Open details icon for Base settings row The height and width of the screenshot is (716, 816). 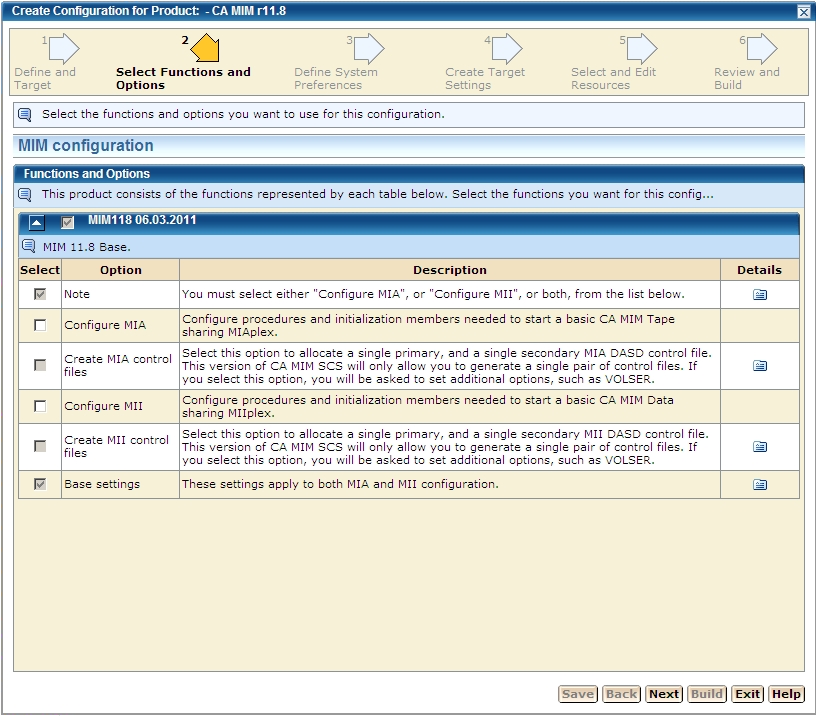click(x=759, y=485)
